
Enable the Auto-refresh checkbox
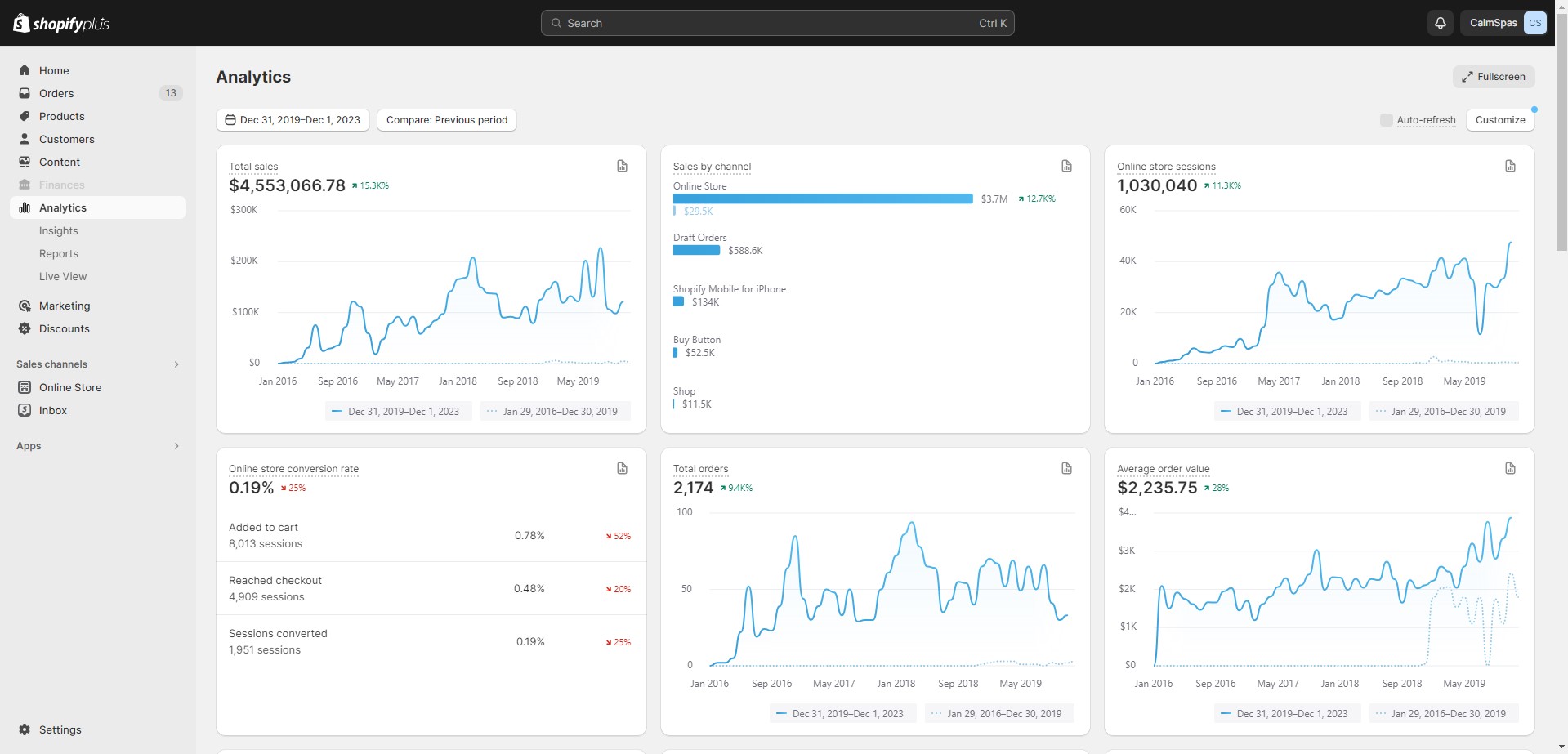click(1386, 120)
